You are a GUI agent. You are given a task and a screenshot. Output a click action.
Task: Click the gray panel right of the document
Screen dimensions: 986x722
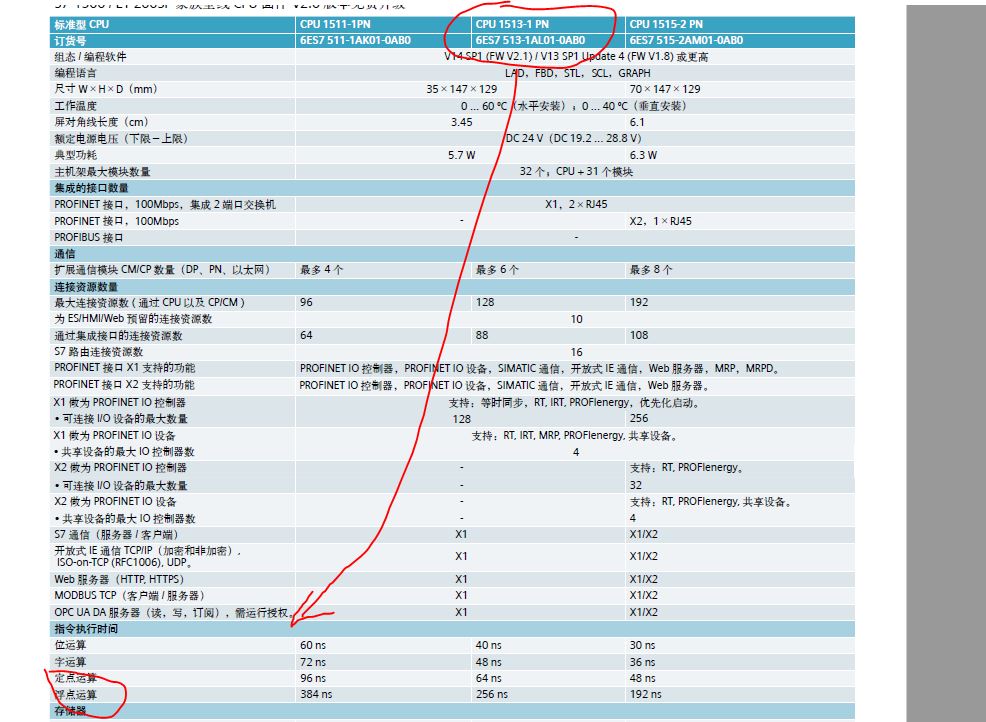click(x=945, y=360)
